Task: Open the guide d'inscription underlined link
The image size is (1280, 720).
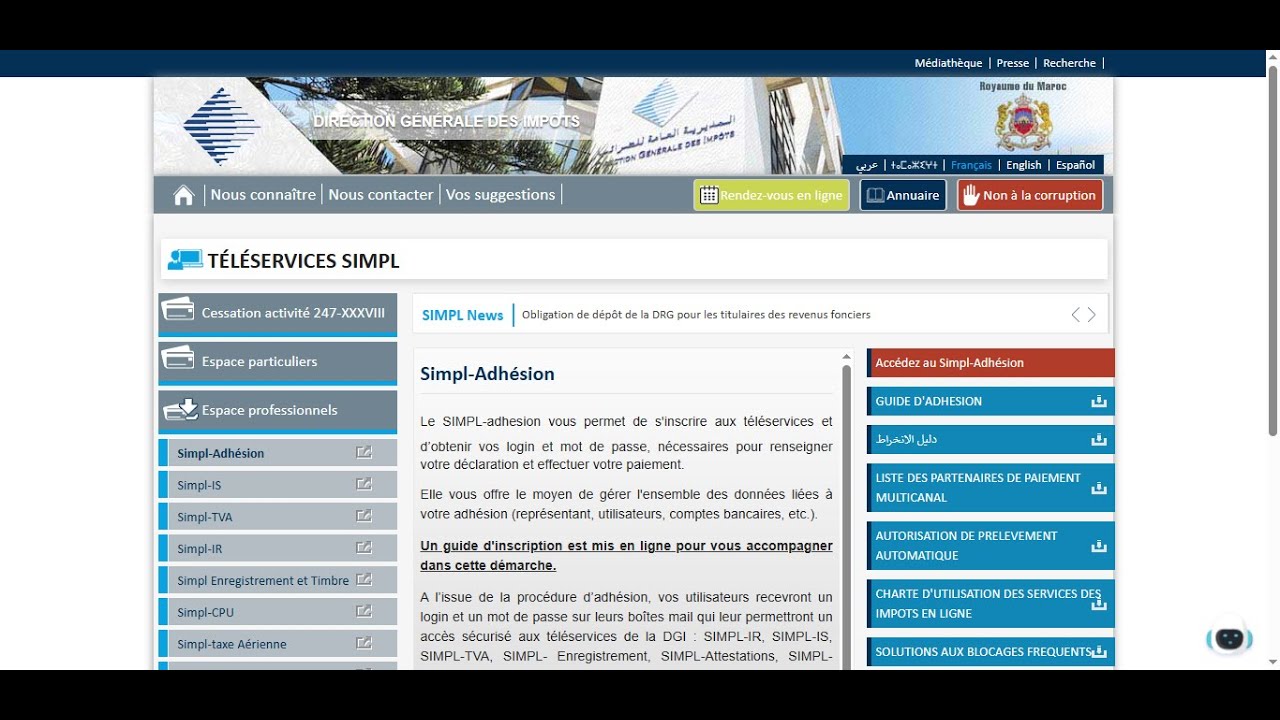Action: click(626, 556)
